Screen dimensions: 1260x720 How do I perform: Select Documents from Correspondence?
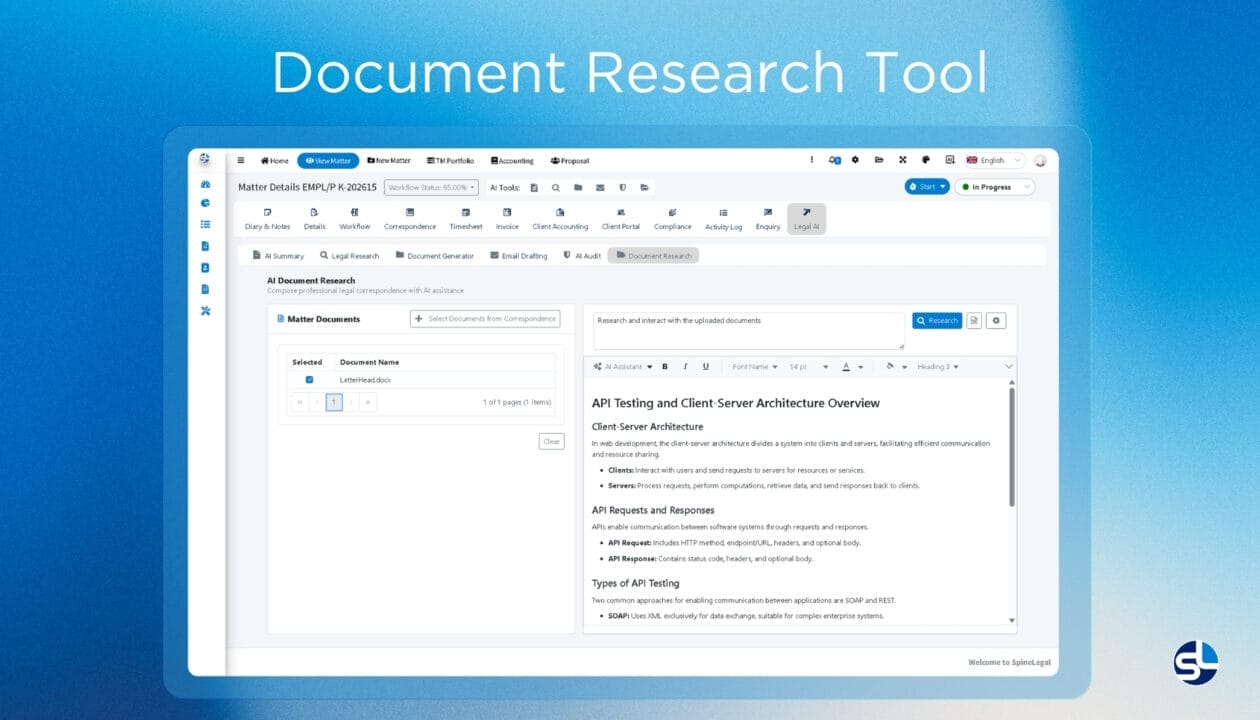pyautogui.click(x=485, y=318)
